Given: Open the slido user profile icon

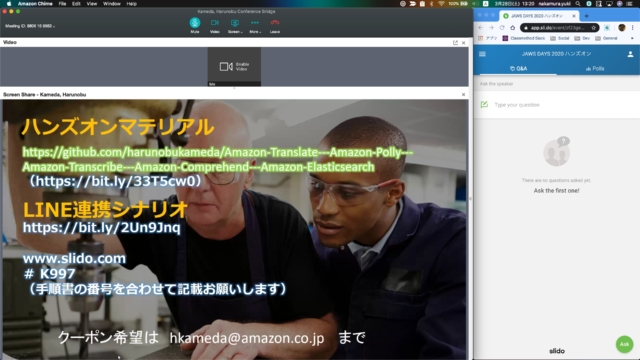Looking at the screenshot, I should pyautogui.click(x=630, y=54).
